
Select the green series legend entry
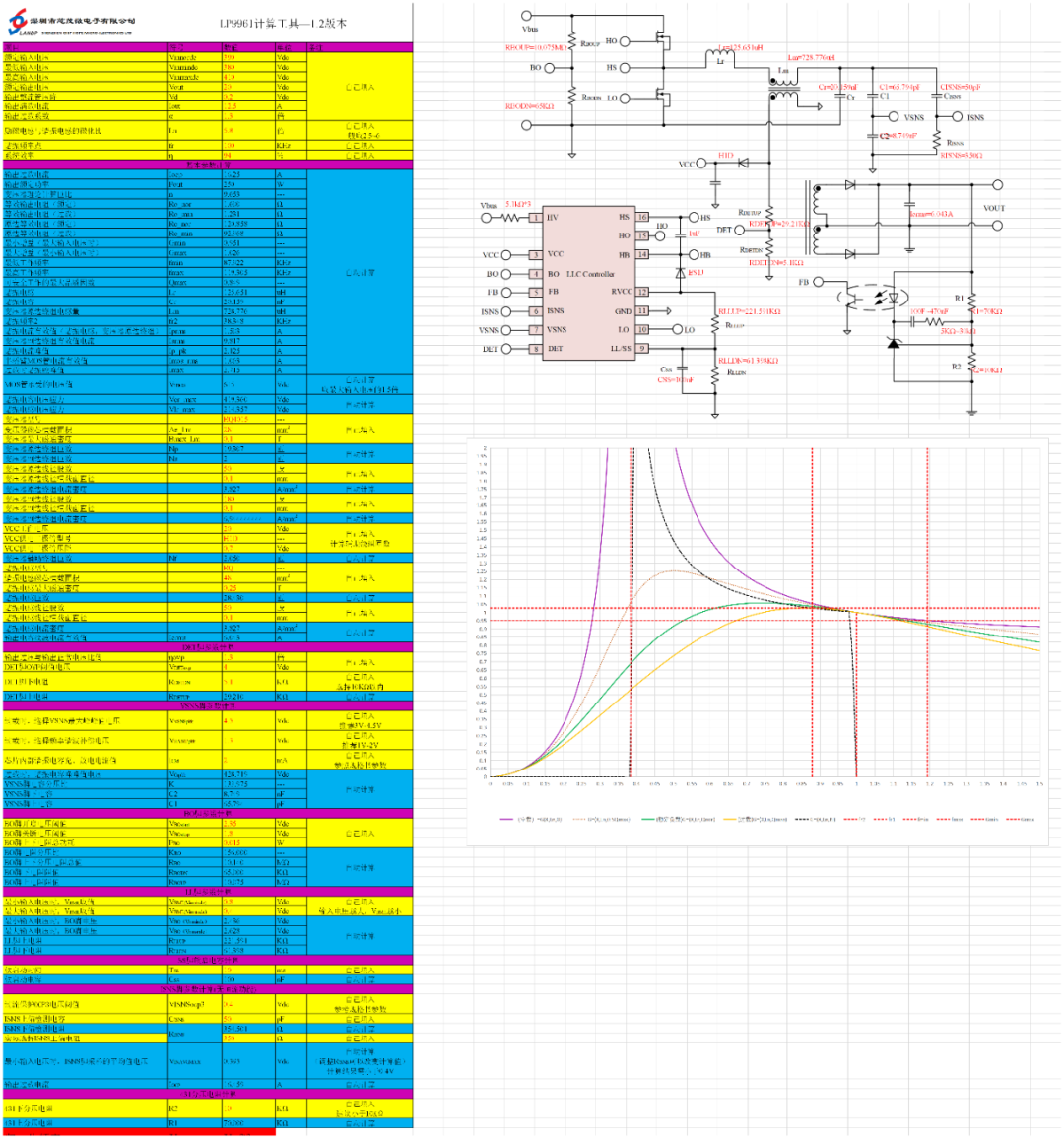pos(678,820)
